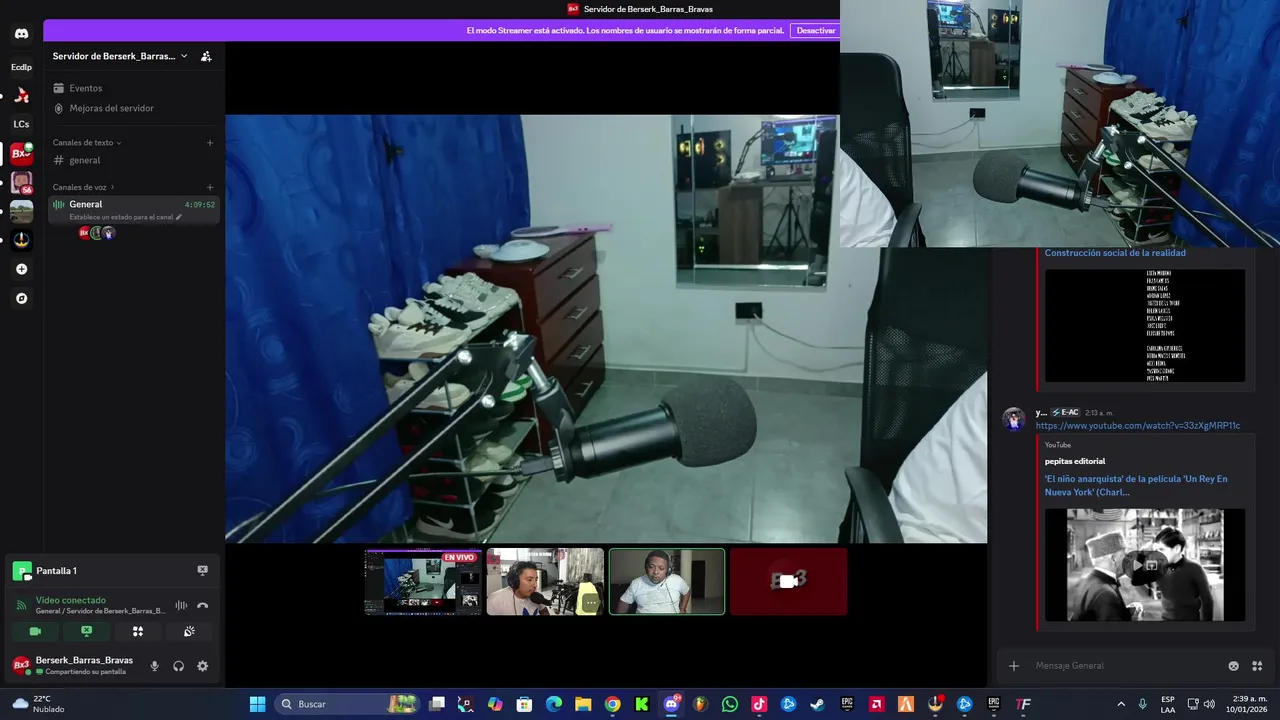The height and width of the screenshot is (720, 1280).
Task: Open the emoji picker in chat box
Action: [1233, 666]
